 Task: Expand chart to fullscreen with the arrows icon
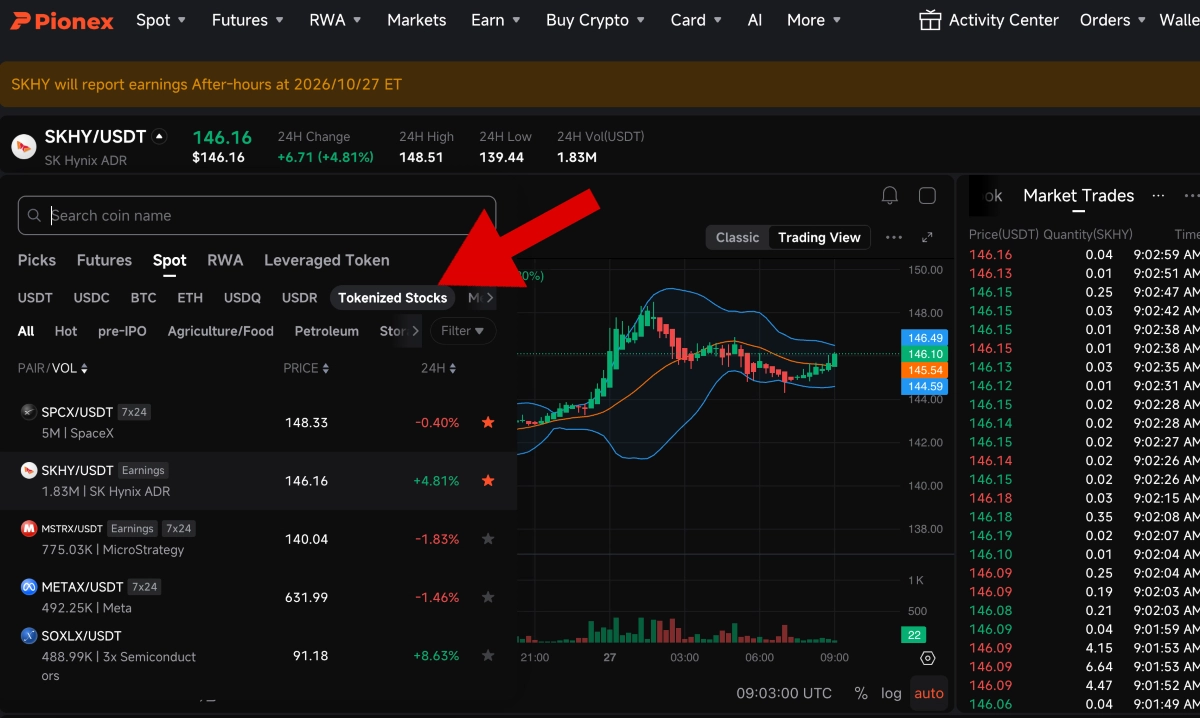[x=927, y=237]
